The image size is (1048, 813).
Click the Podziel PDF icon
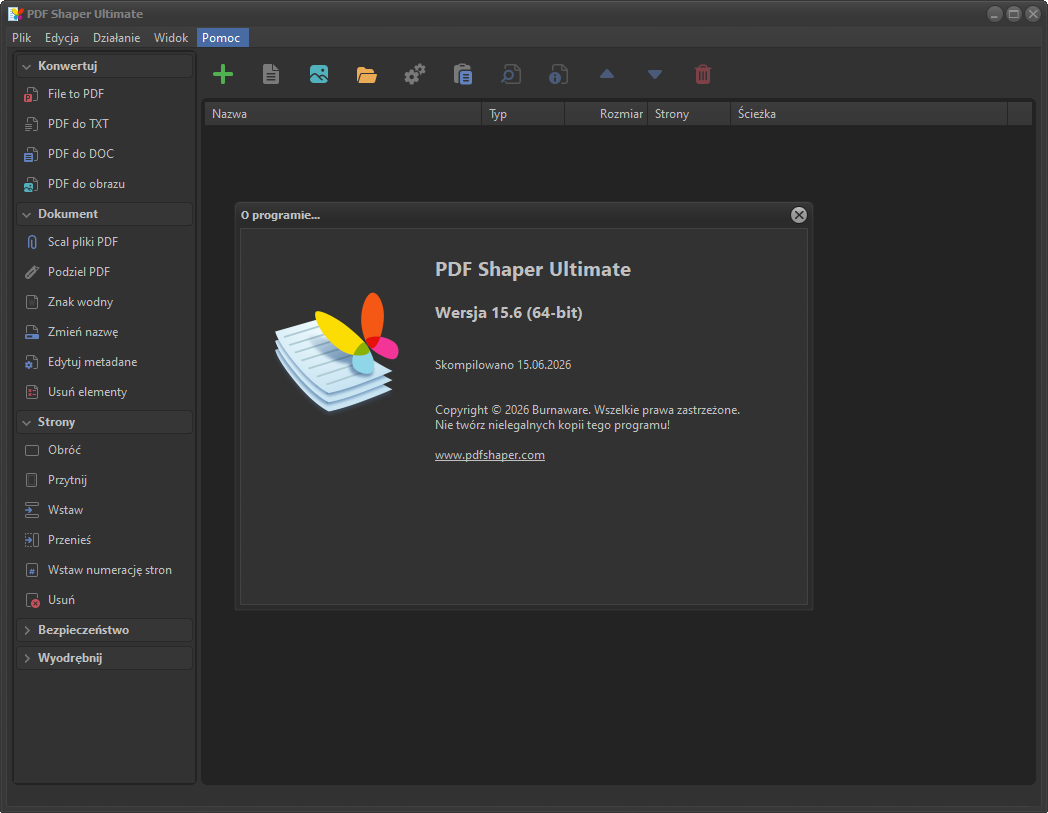tap(31, 272)
